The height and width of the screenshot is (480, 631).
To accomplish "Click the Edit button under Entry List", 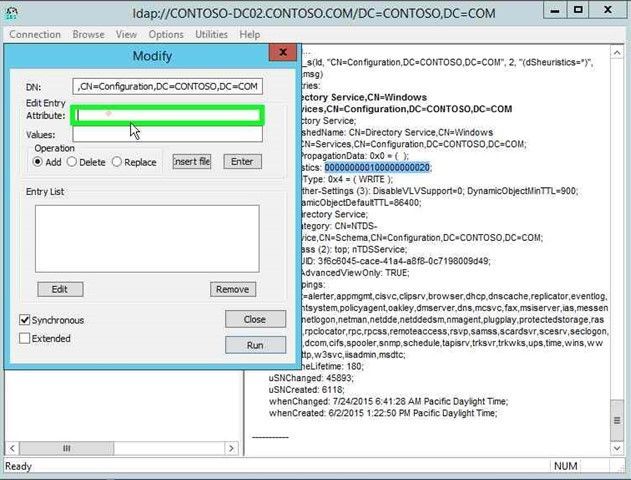I will [x=60, y=289].
